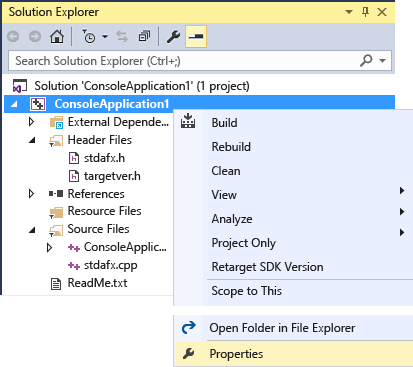Viewport: 413px width, 367px height.
Task: Select the Resource Files label
Action: [104, 211]
